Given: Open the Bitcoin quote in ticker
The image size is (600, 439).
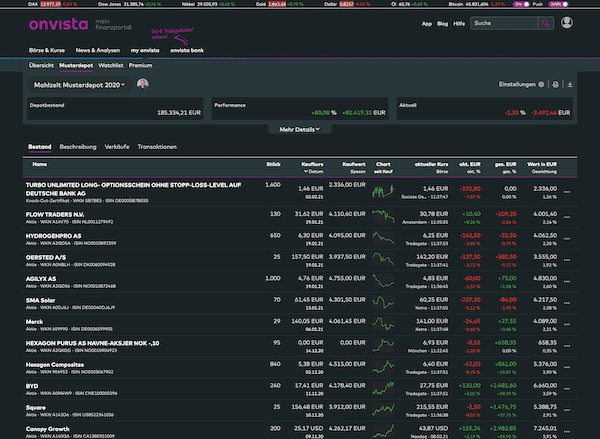Looking at the screenshot, I should point(476,4).
